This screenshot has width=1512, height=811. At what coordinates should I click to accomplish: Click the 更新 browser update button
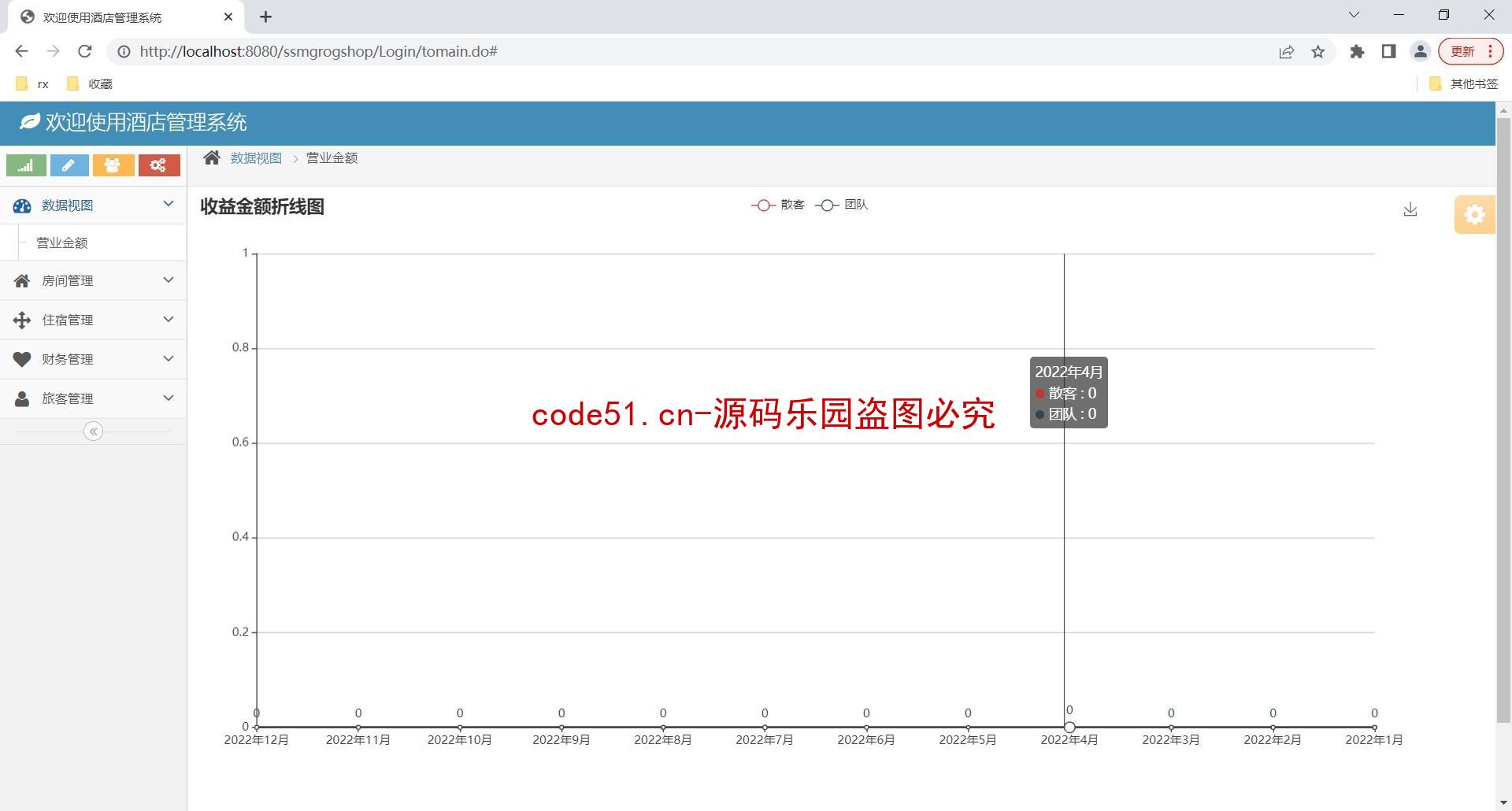tap(1470, 52)
